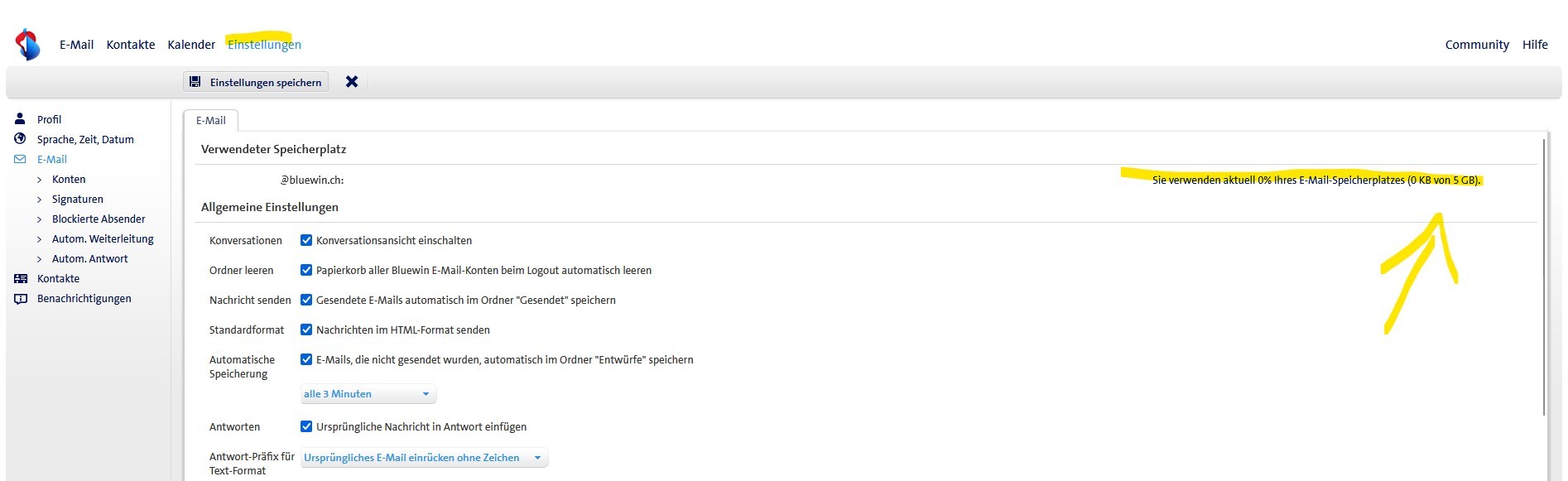This screenshot has height=481, width=1568.
Task: Click the save disk icon
Action: pos(195,82)
